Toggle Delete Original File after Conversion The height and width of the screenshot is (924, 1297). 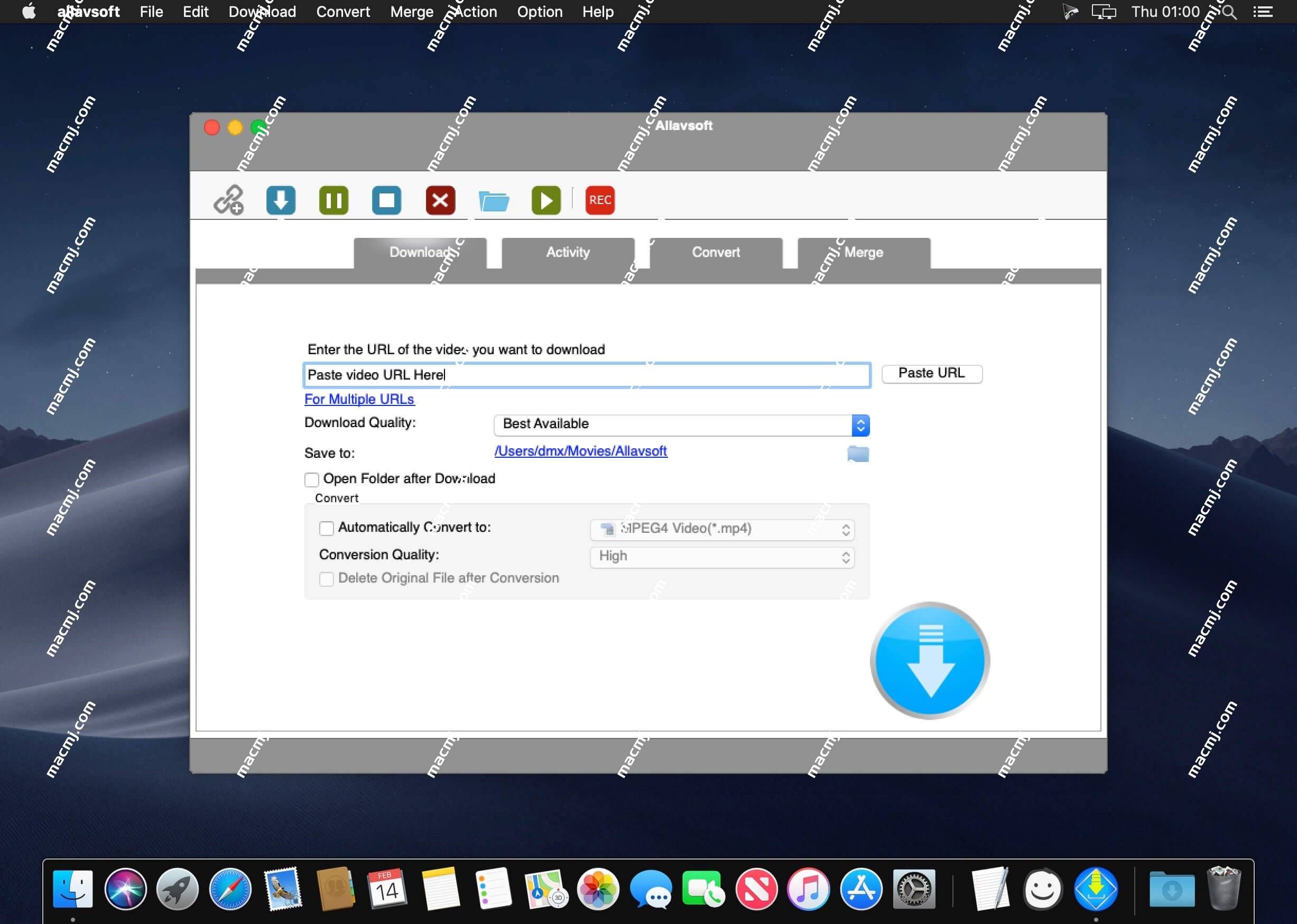click(x=326, y=579)
